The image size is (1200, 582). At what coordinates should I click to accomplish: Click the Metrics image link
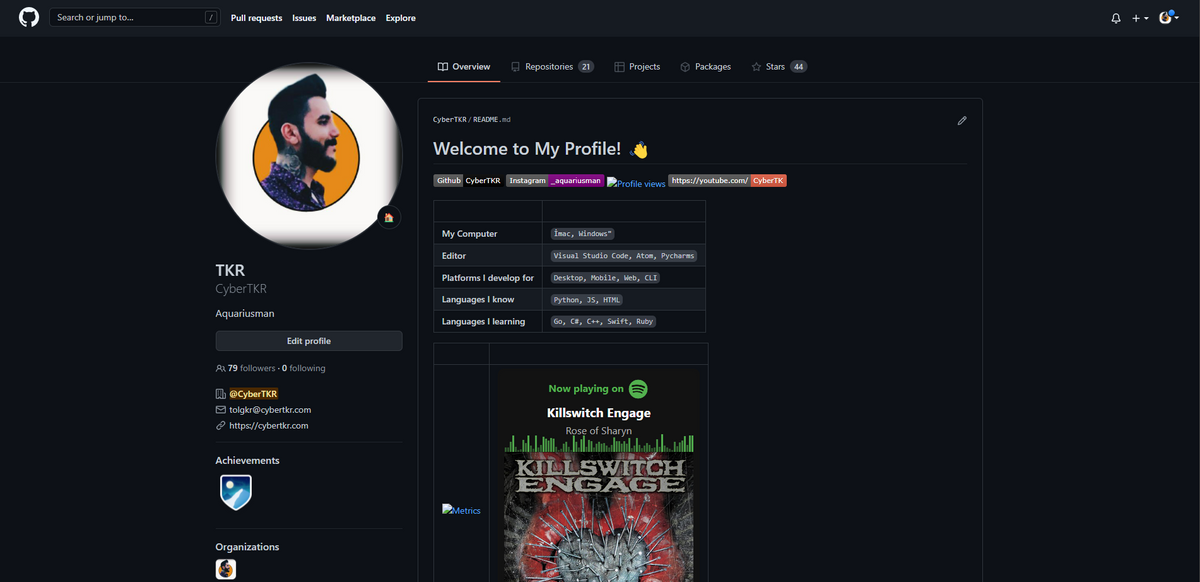pos(461,510)
